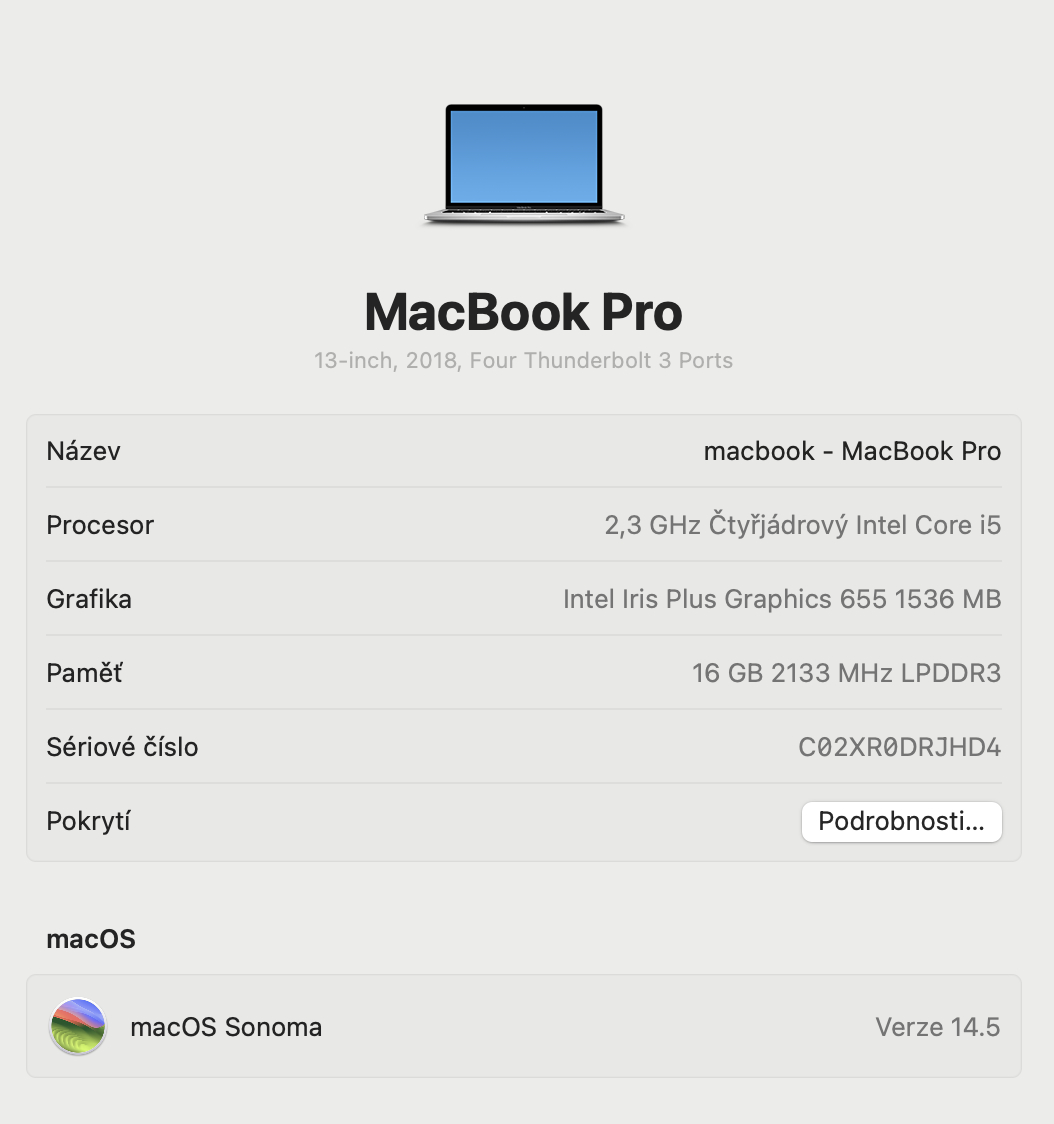This screenshot has height=1124, width=1054.
Task: Select the 16 GB 2133 MHz LPDDR3 value
Action: 846,672
